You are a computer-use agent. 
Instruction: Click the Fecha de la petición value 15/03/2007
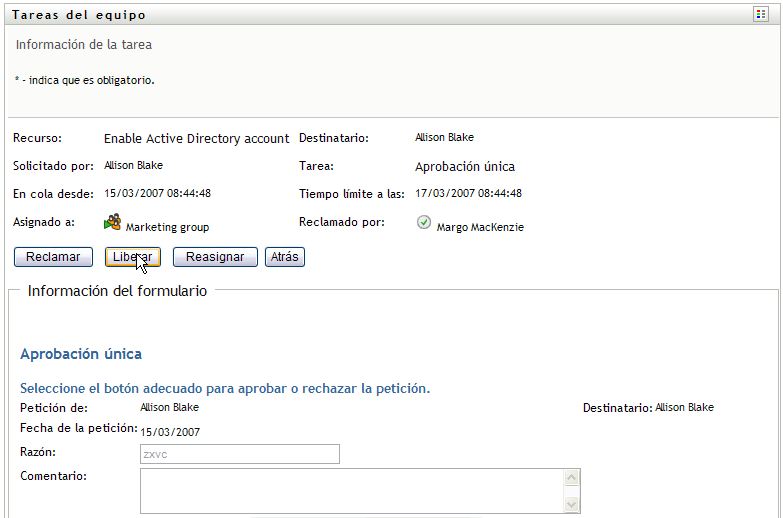point(170,432)
